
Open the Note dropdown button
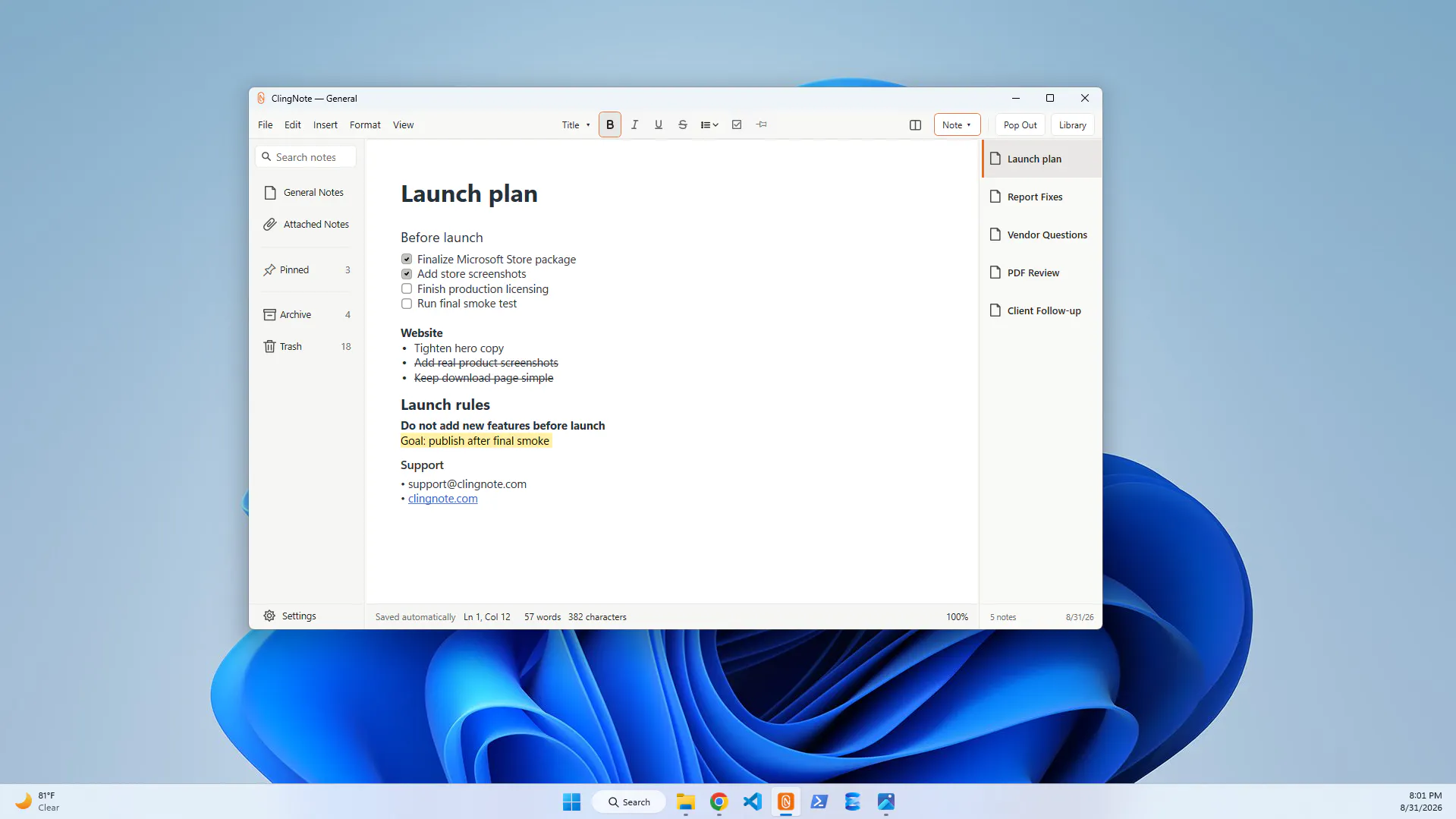pyautogui.click(x=957, y=125)
